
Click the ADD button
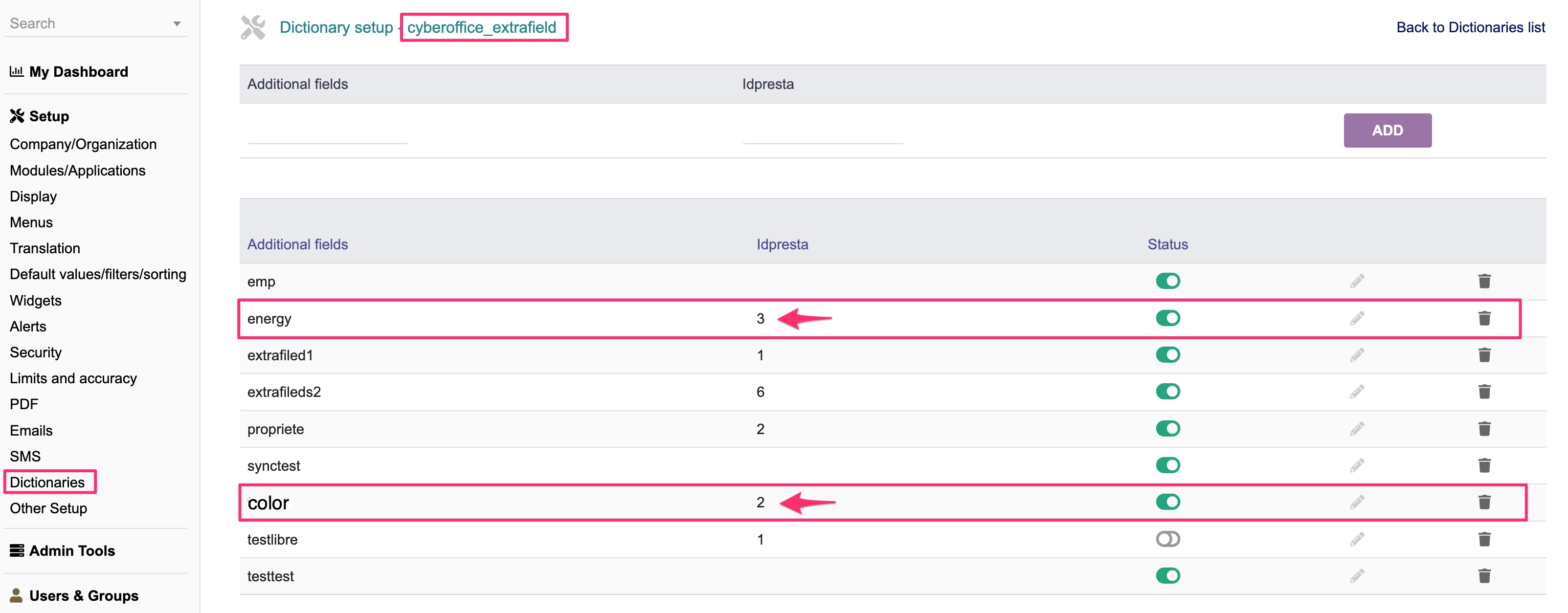pos(1387,130)
